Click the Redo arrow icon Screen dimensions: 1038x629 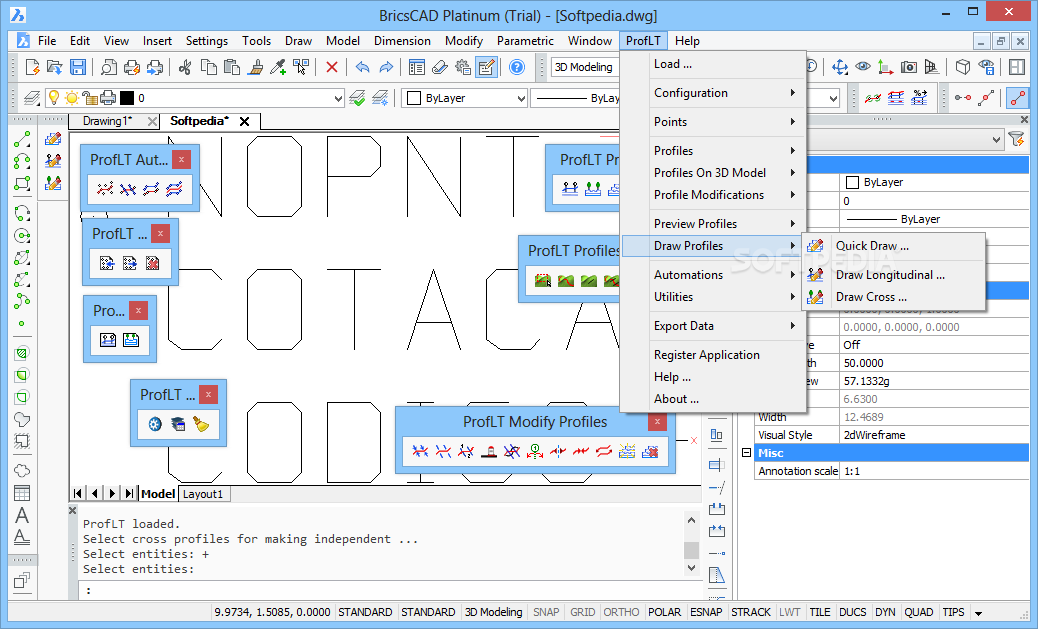(386, 67)
